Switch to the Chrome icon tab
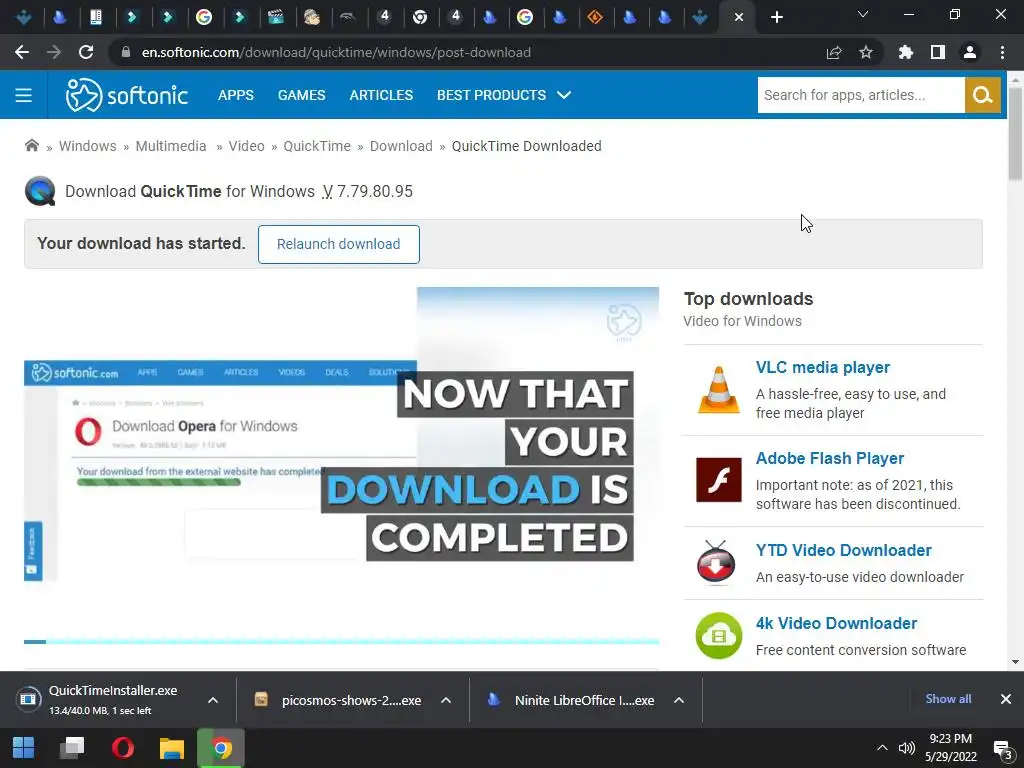Viewport: 1024px width, 768px height. [420, 17]
